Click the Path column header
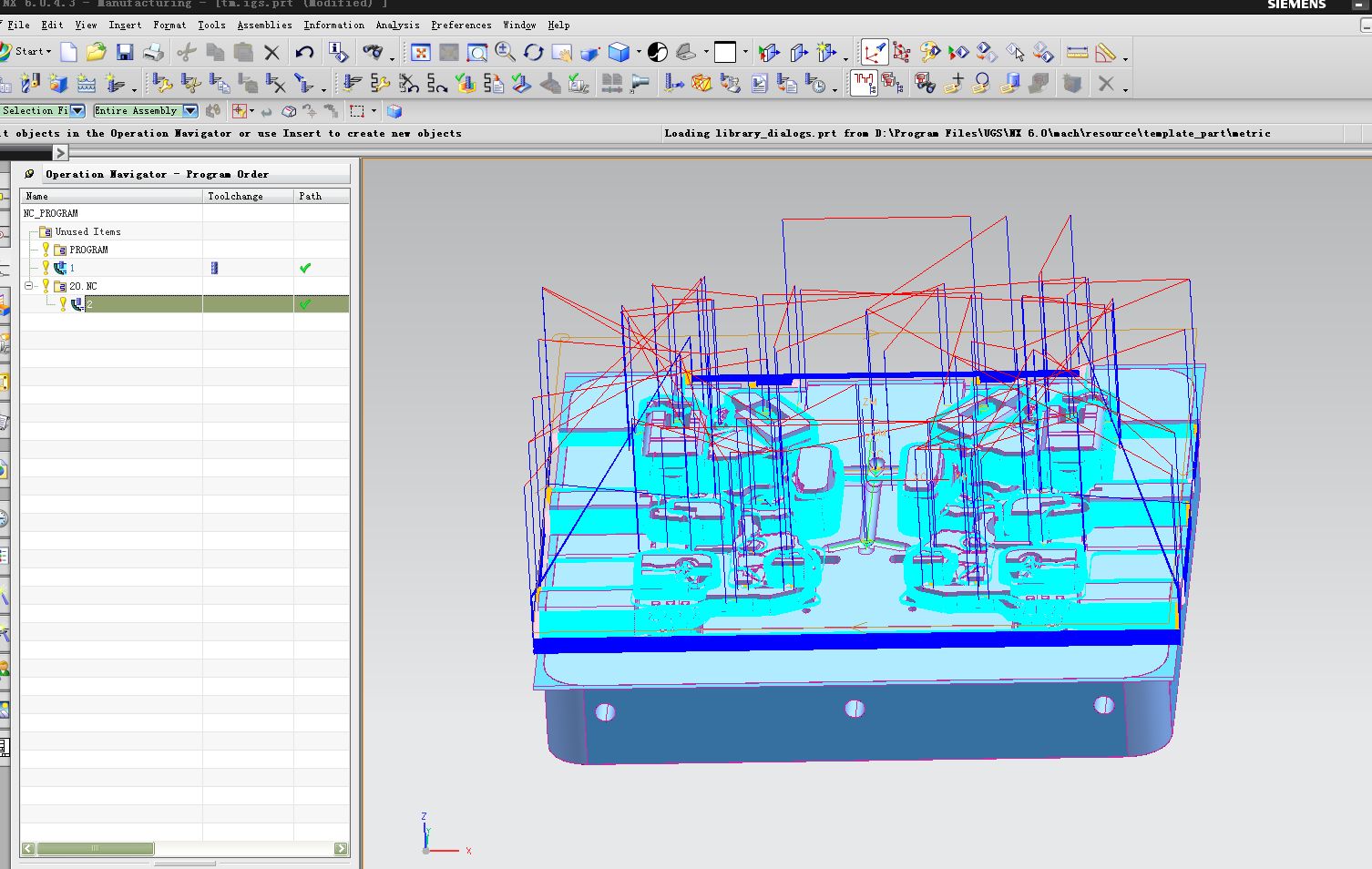This screenshot has width=1372, height=869. coord(322,196)
